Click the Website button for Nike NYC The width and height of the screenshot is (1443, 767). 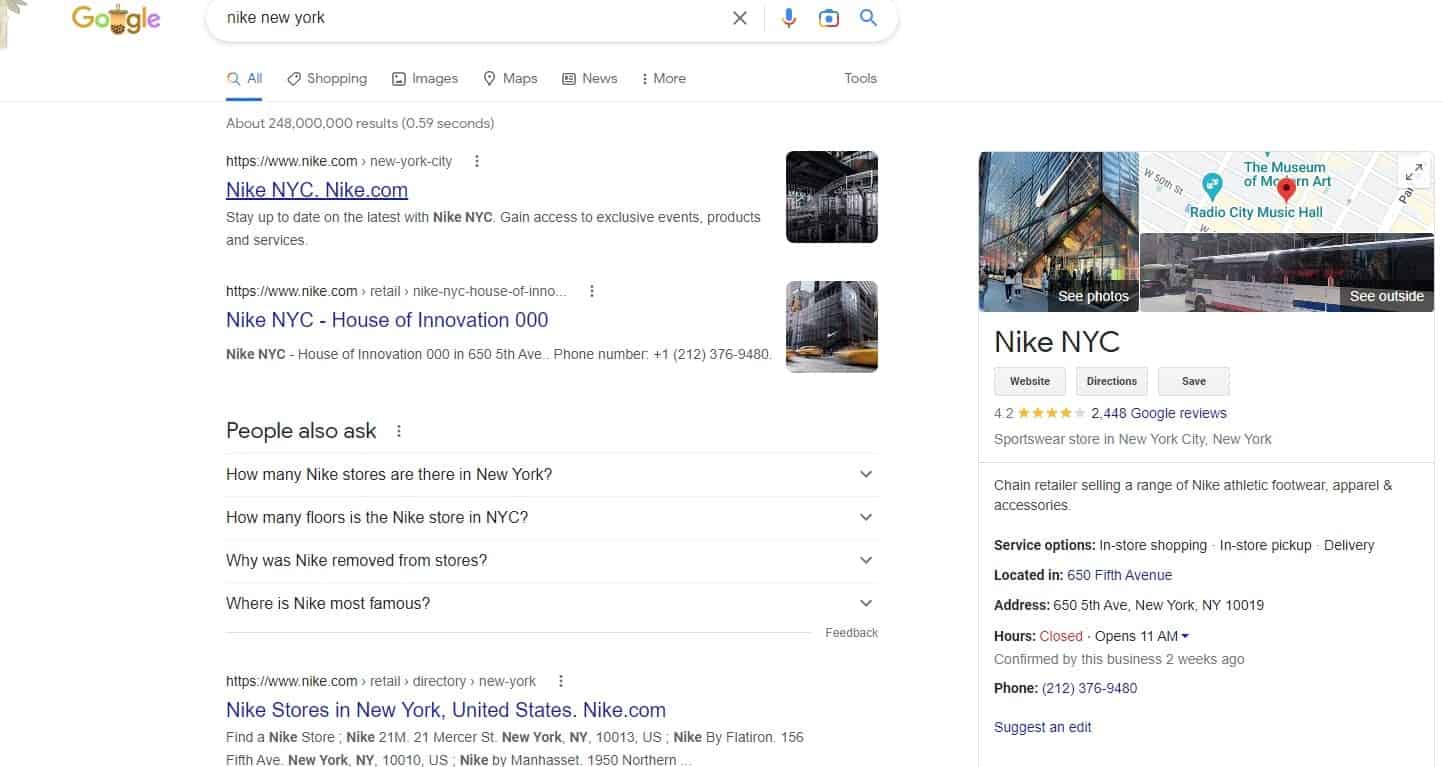tap(1030, 381)
